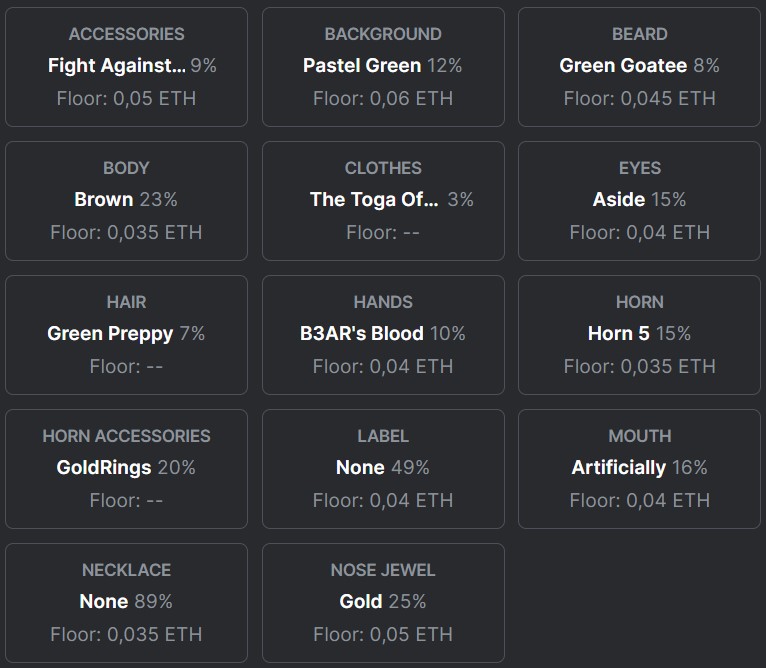
Task: Click the Mouth Artificially trait card
Action: 639,469
